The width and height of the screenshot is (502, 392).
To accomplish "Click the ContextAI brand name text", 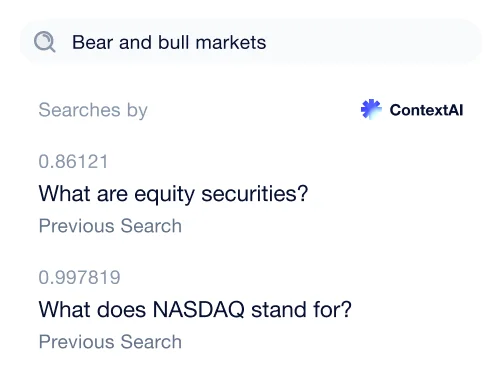I will point(426,110).
